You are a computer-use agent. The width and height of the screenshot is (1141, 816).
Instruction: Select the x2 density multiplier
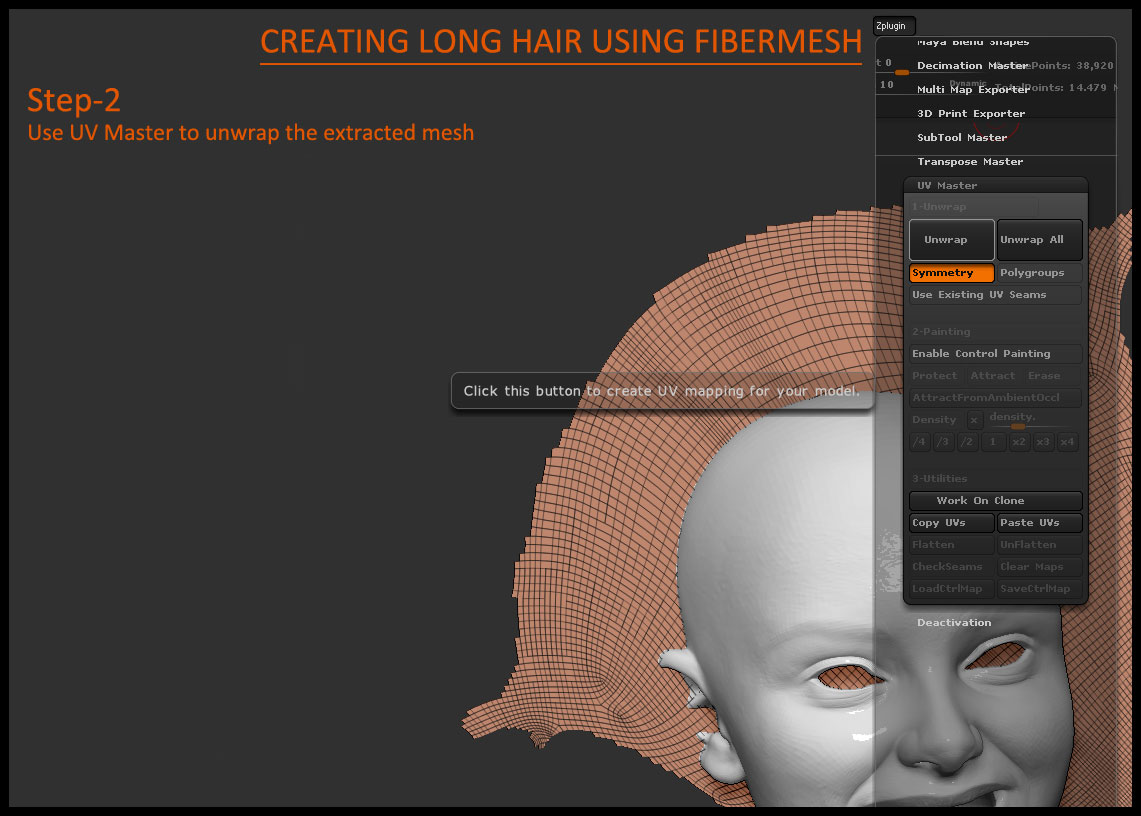1019,442
